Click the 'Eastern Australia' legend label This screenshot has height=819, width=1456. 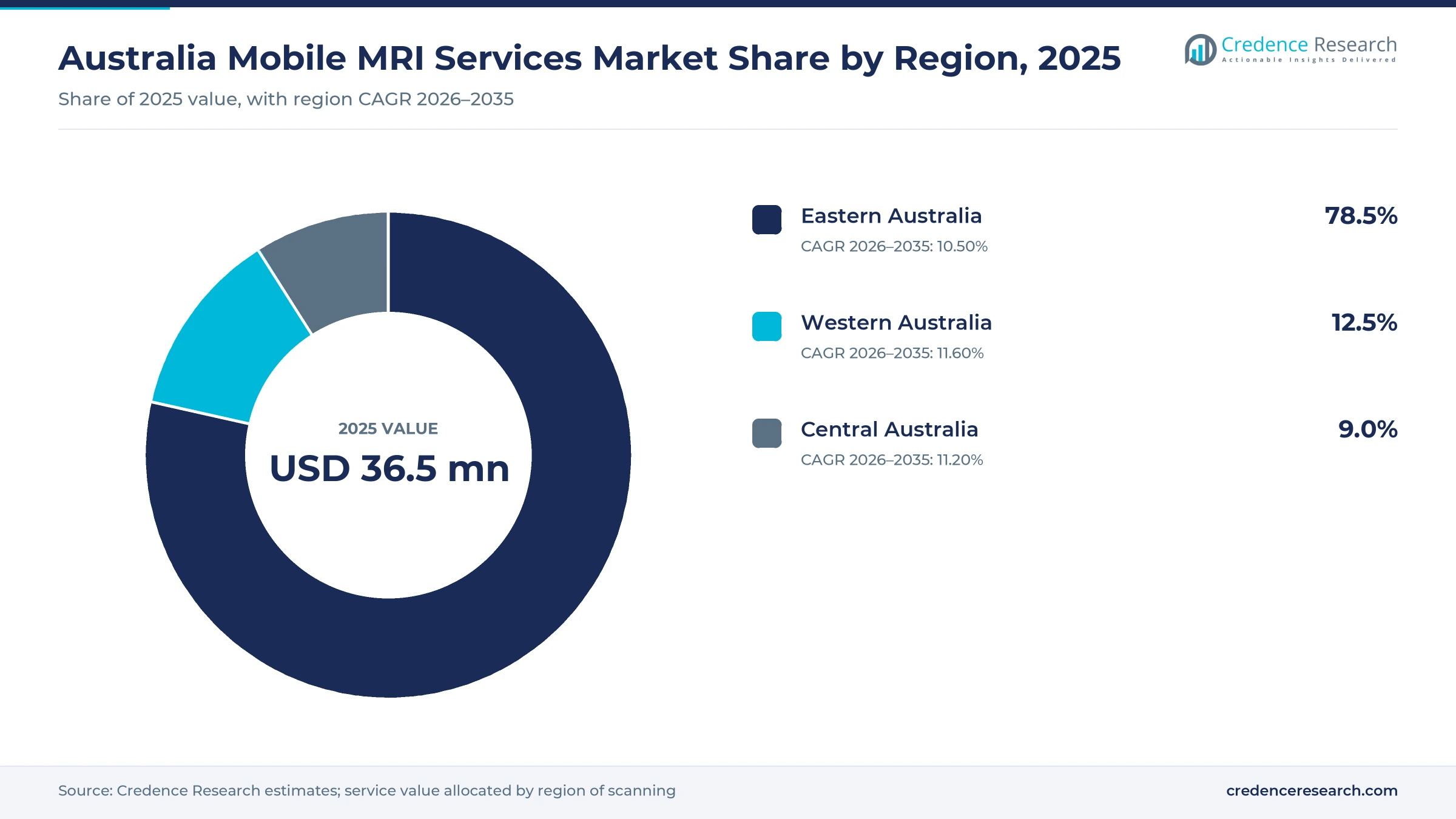891,216
